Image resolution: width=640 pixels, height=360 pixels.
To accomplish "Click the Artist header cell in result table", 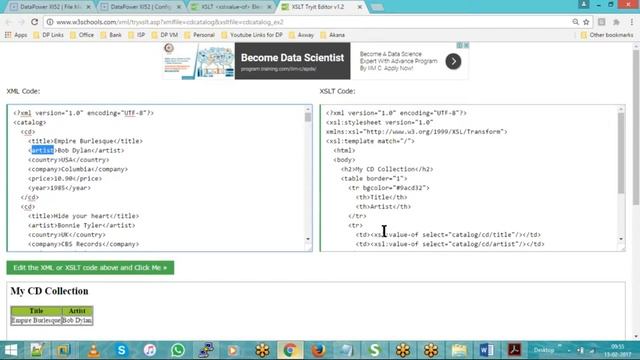I will pyautogui.click(x=77, y=311).
